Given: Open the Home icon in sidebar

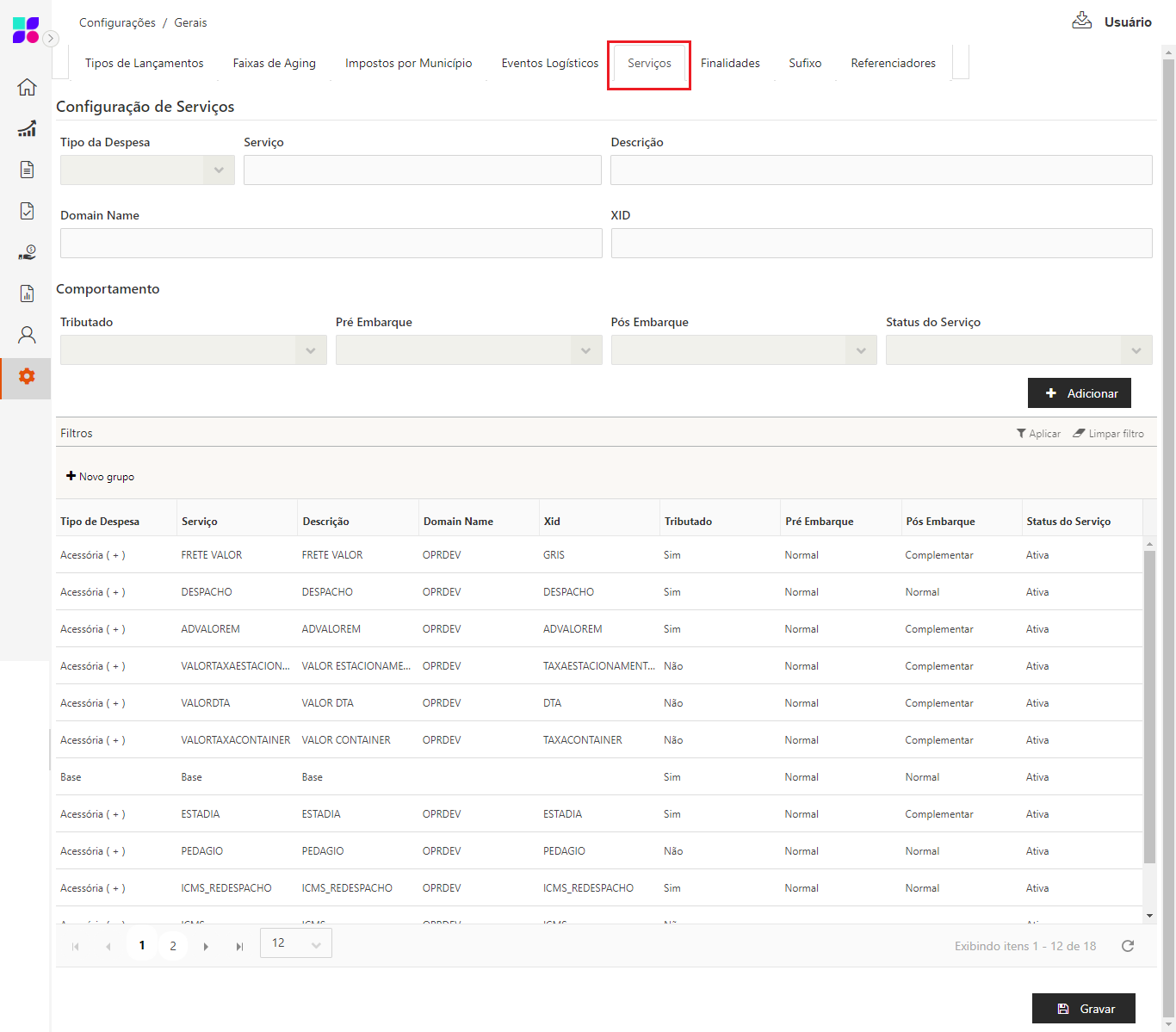Looking at the screenshot, I should [x=27, y=87].
